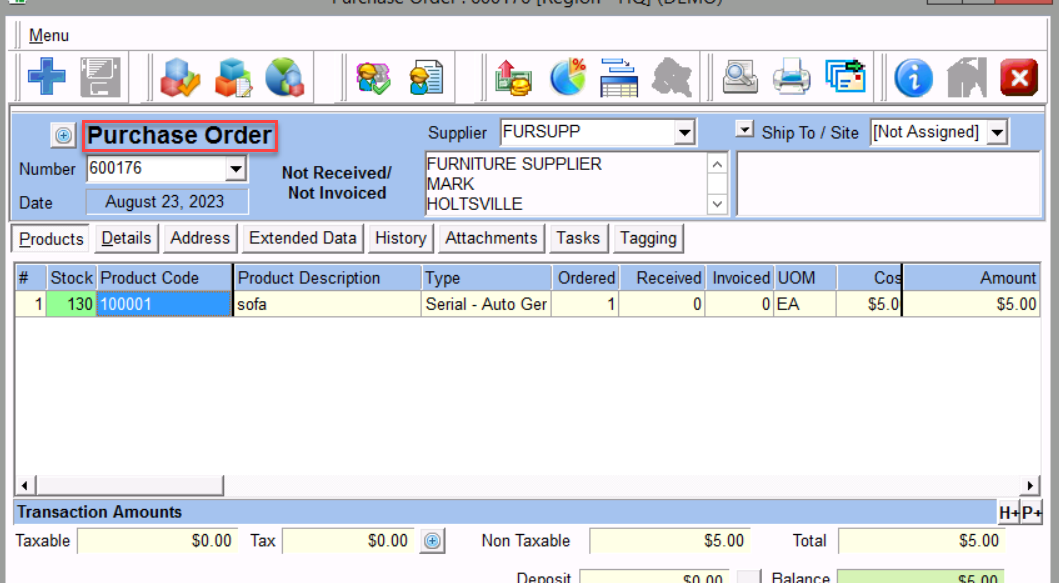Expand the [Not Assigned] site dropdown
Image resolution: width=1059 pixels, height=583 pixels.
click(996, 132)
